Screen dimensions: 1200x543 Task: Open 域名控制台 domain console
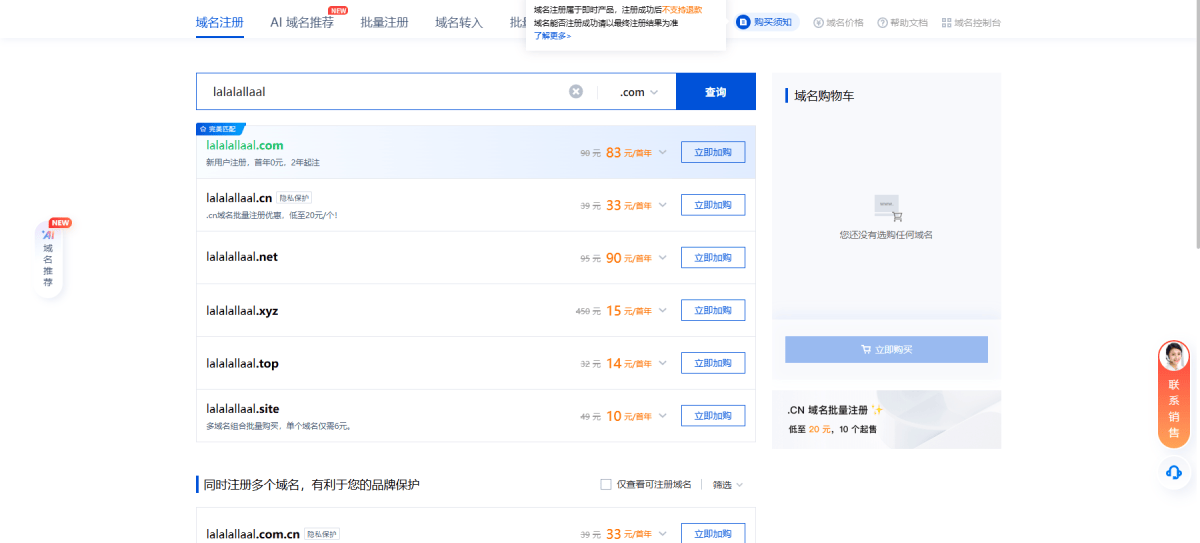(970, 22)
